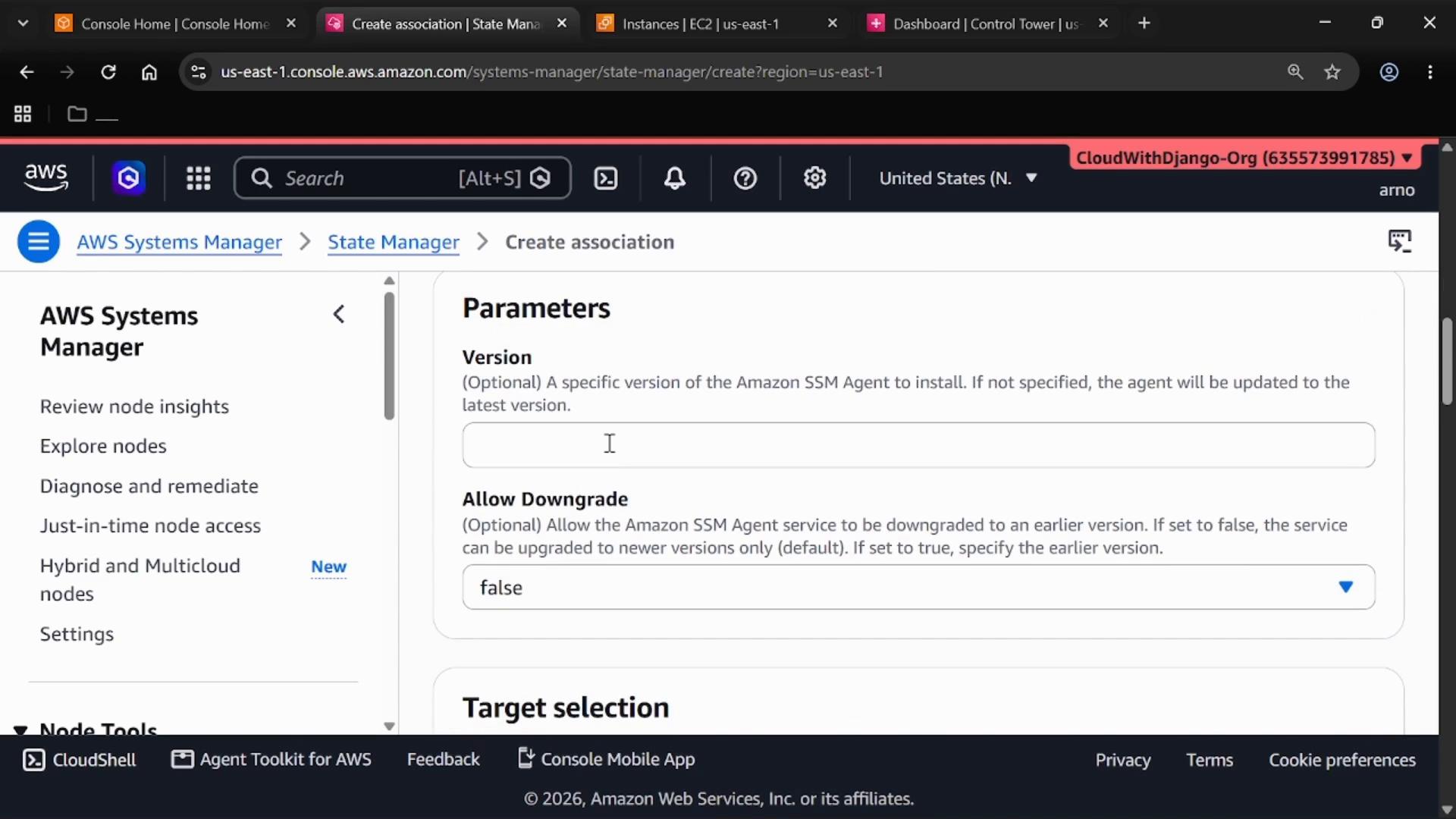Open Just-in-time node access
Screen dimensions: 1456x819
point(150,526)
